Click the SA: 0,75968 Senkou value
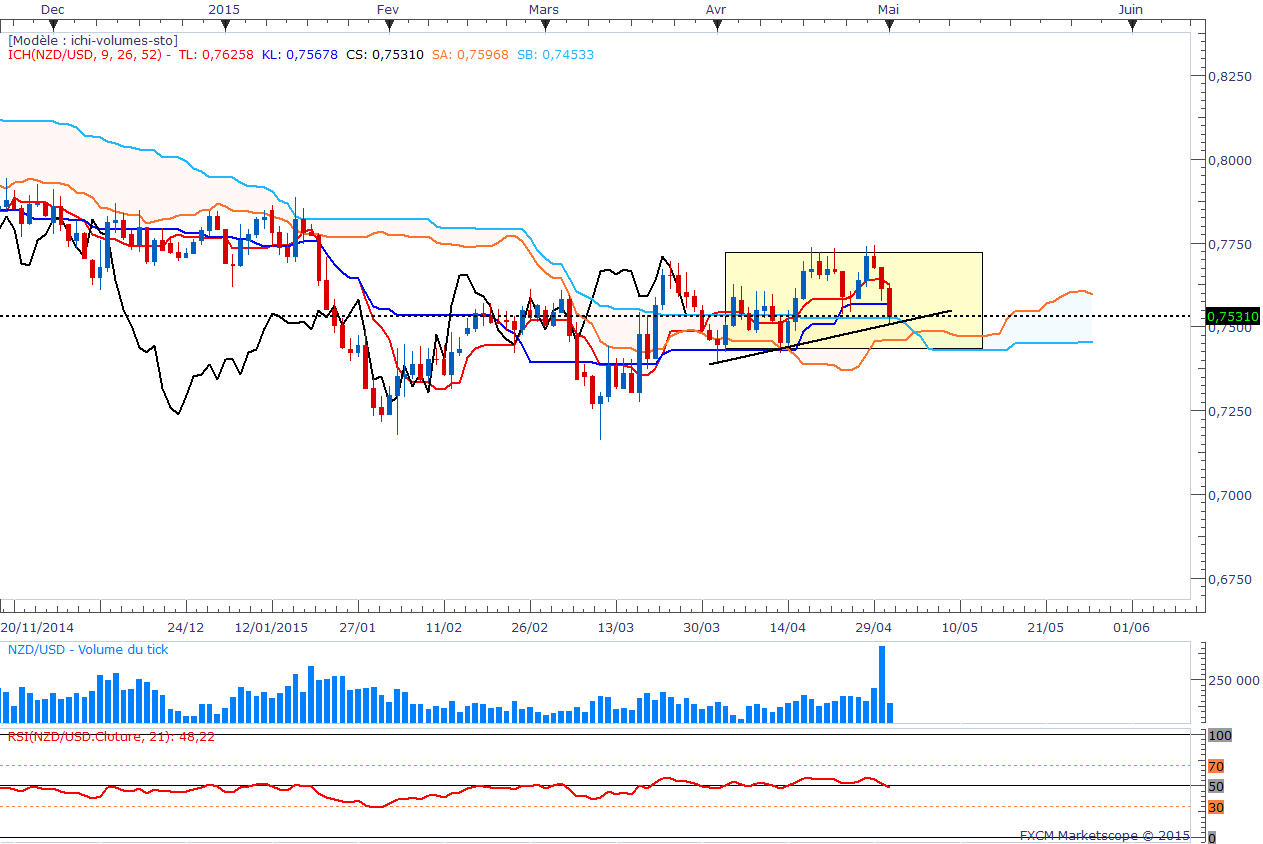 point(471,54)
